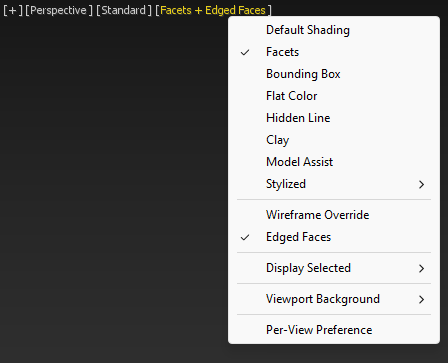The height and width of the screenshot is (363, 448).
Task: Select Flat Color shading
Action: 334,96
